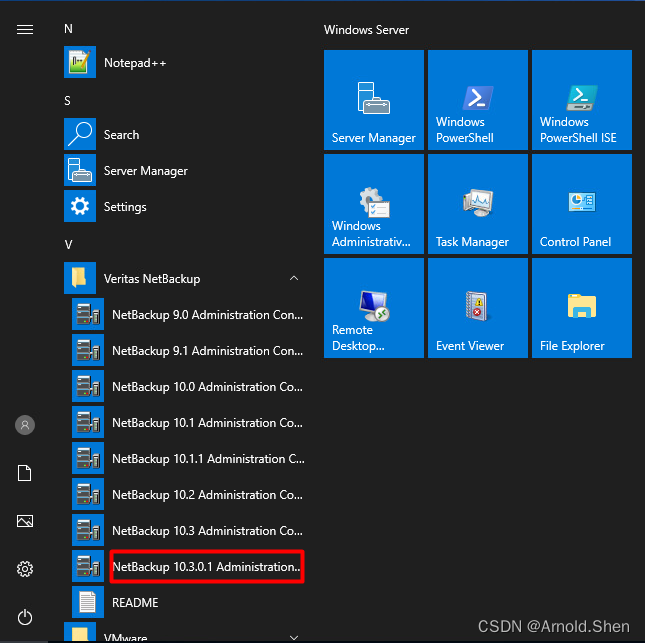Screen dimensions: 645x643
Task: Open the Remote Desktop tile
Action: pos(374,308)
